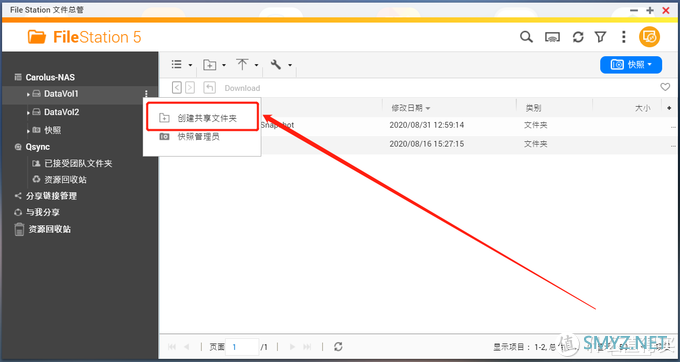
Task: Open the remote connection monitor icon
Action: pyautogui.click(x=552, y=37)
